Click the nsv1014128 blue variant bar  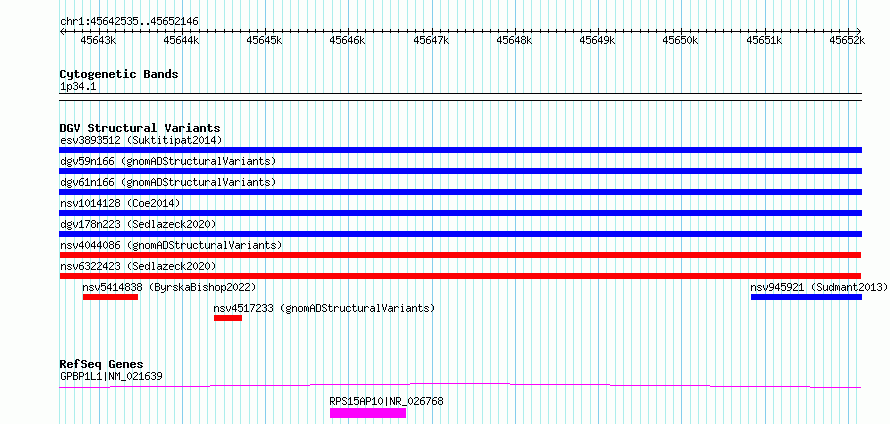click(460, 213)
